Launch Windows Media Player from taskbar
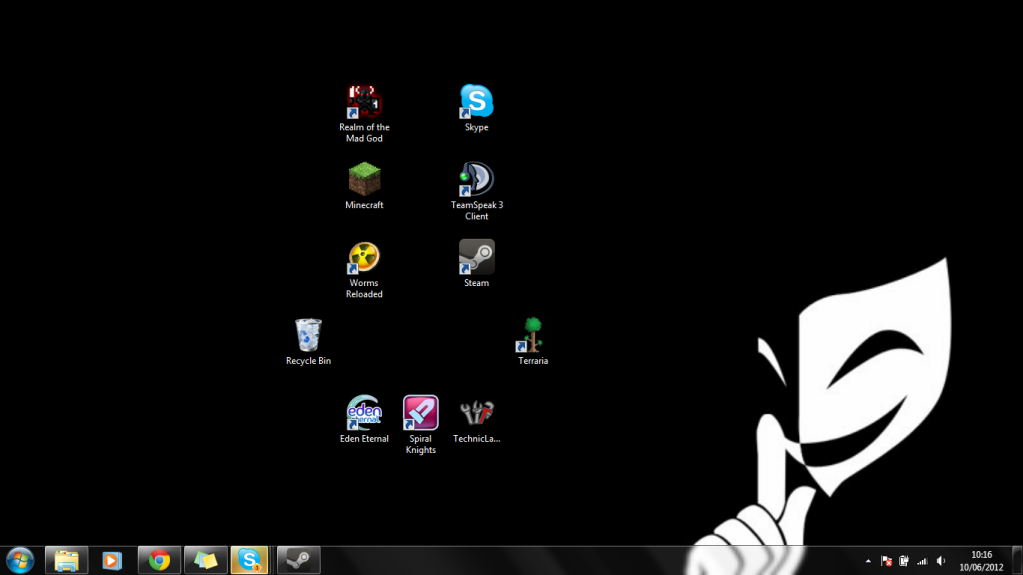 pyautogui.click(x=112, y=561)
